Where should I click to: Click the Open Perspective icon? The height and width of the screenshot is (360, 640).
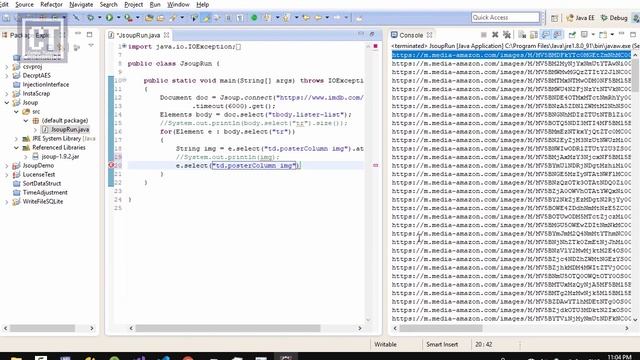point(554,18)
